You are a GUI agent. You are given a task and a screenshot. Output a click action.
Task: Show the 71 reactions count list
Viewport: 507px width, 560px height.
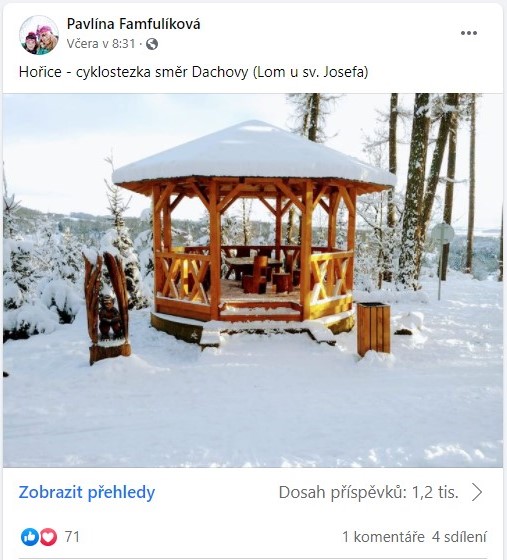[x=72, y=536]
